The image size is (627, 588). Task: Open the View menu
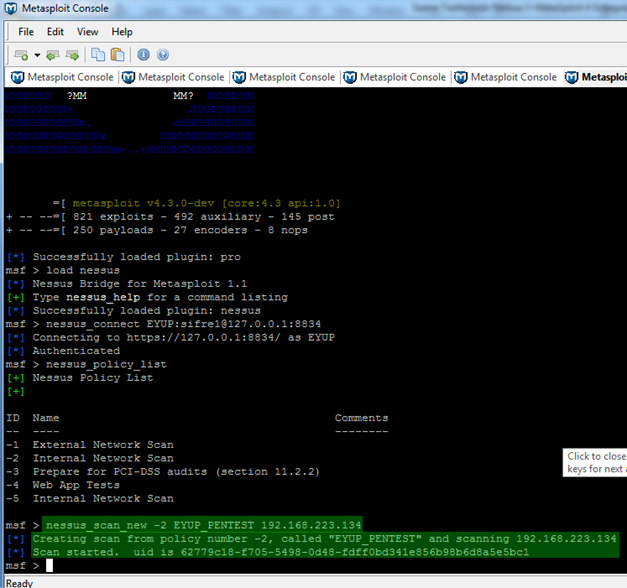pos(88,32)
